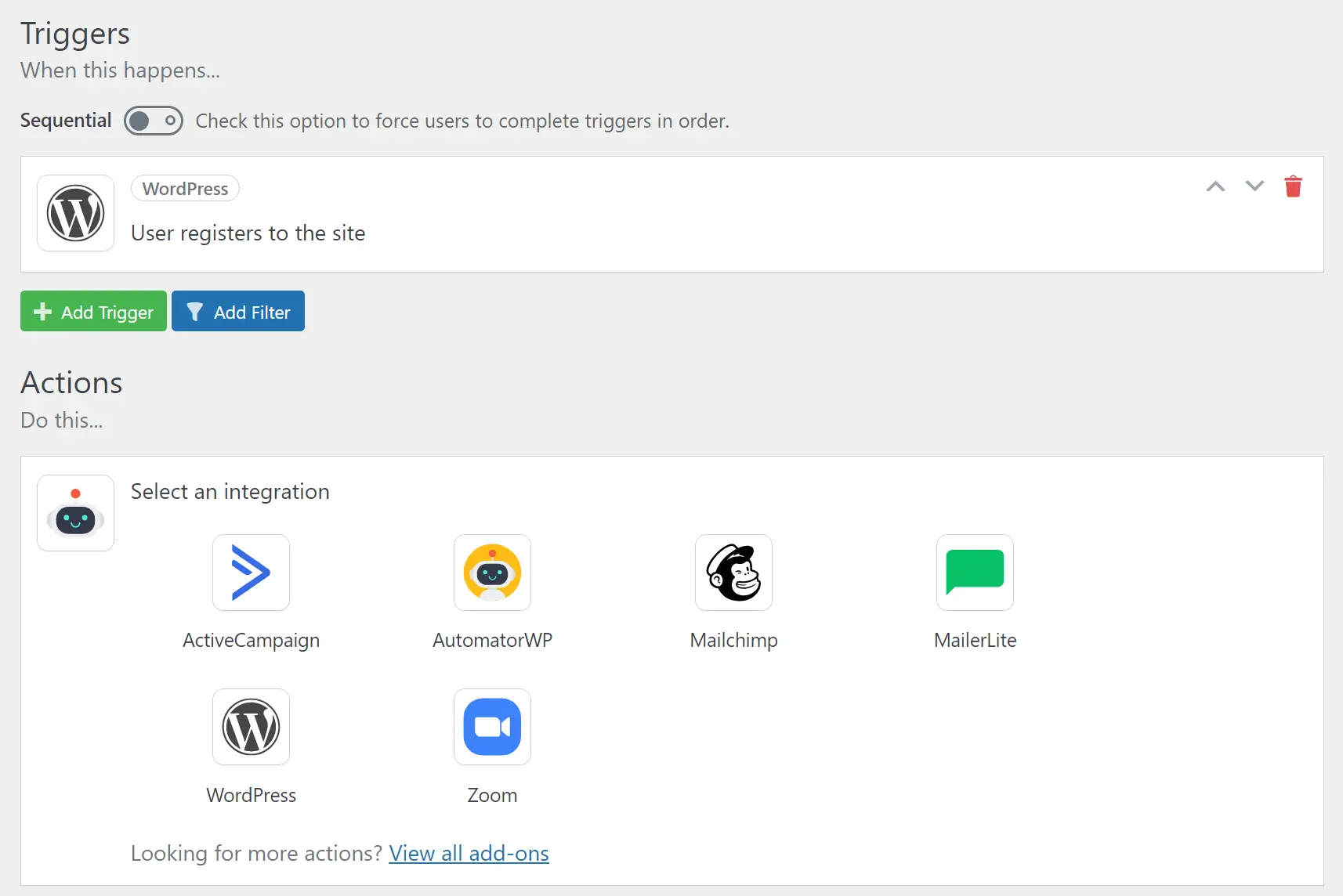This screenshot has height=896, width=1343.
Task: Click the WordPress tag label on trigger
Action: (185, 189)
